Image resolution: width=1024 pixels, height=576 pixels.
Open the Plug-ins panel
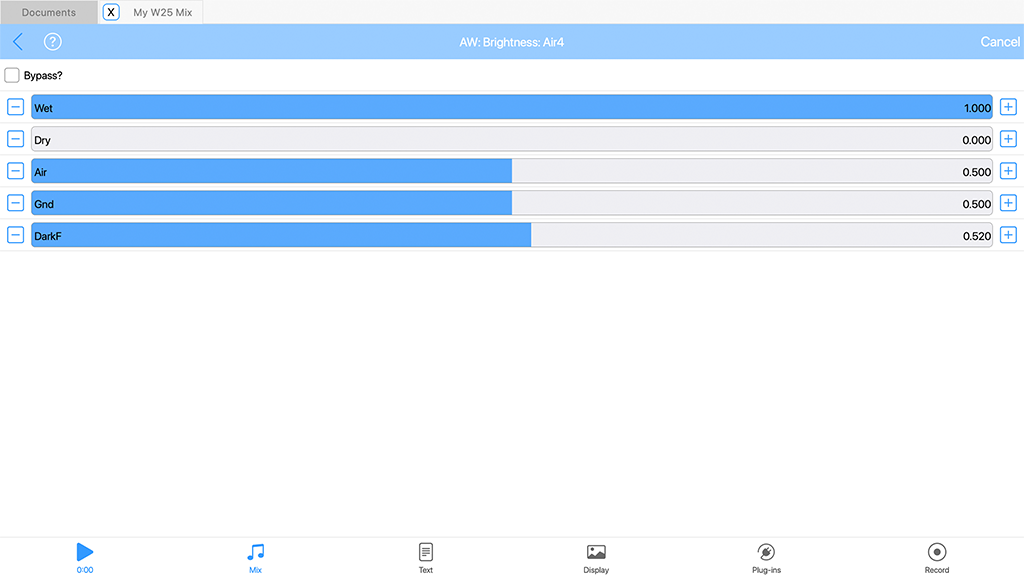click(x=766, y=556)
